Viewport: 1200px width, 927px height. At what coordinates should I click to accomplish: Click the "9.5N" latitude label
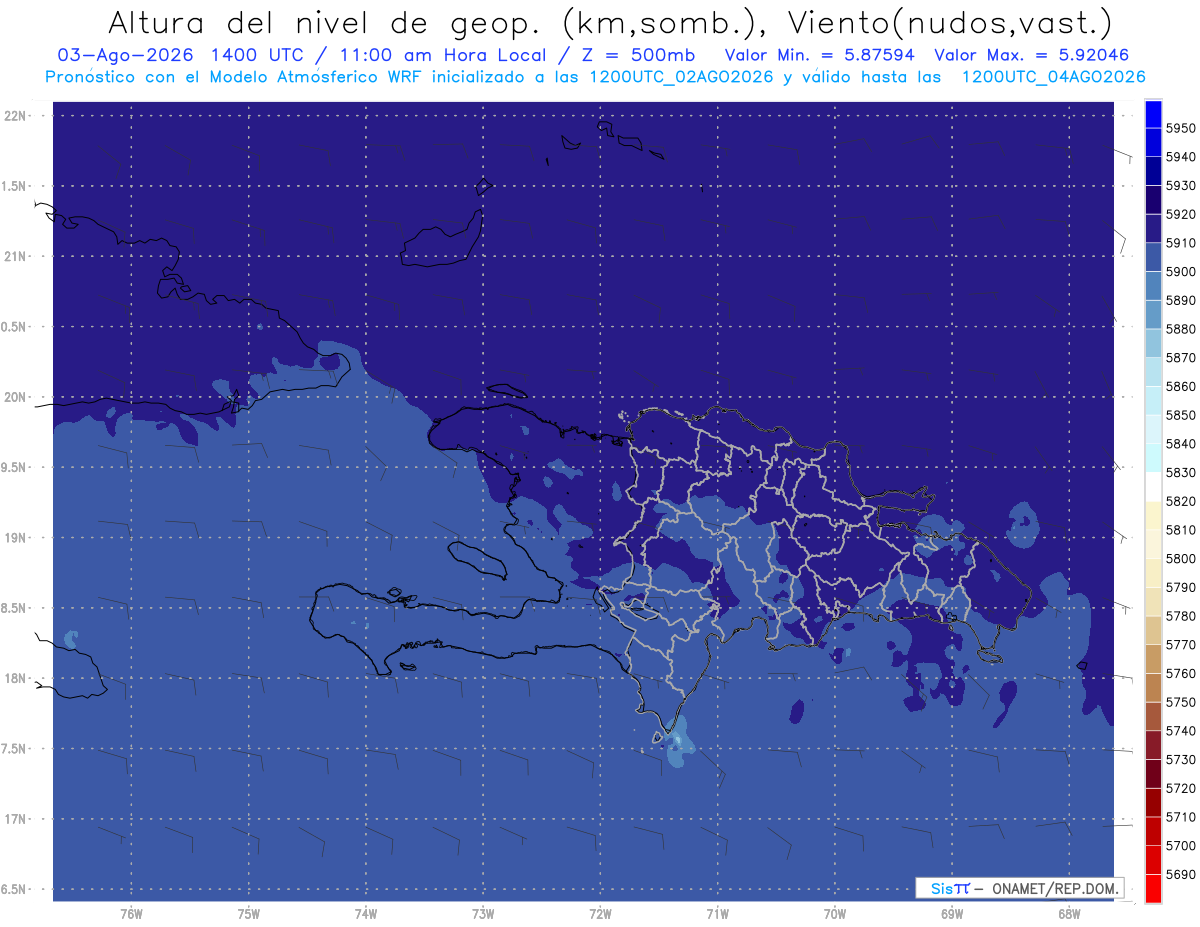(14, 468)
